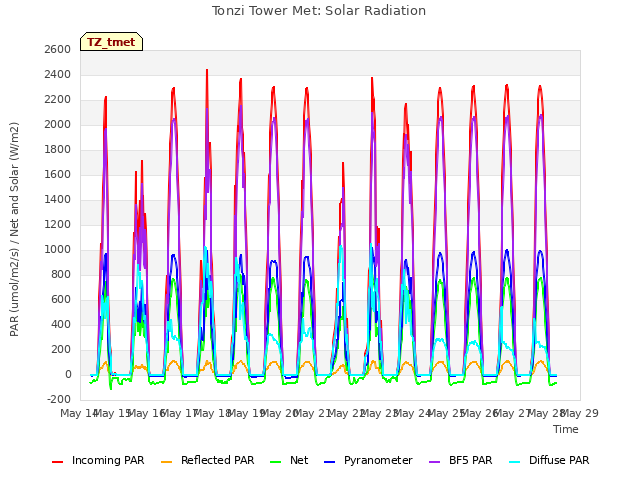Click the chart title Tonzi Tower Met: Solar Radiation
This screenshot has width=640, height=480.
(x=319, y=11)
